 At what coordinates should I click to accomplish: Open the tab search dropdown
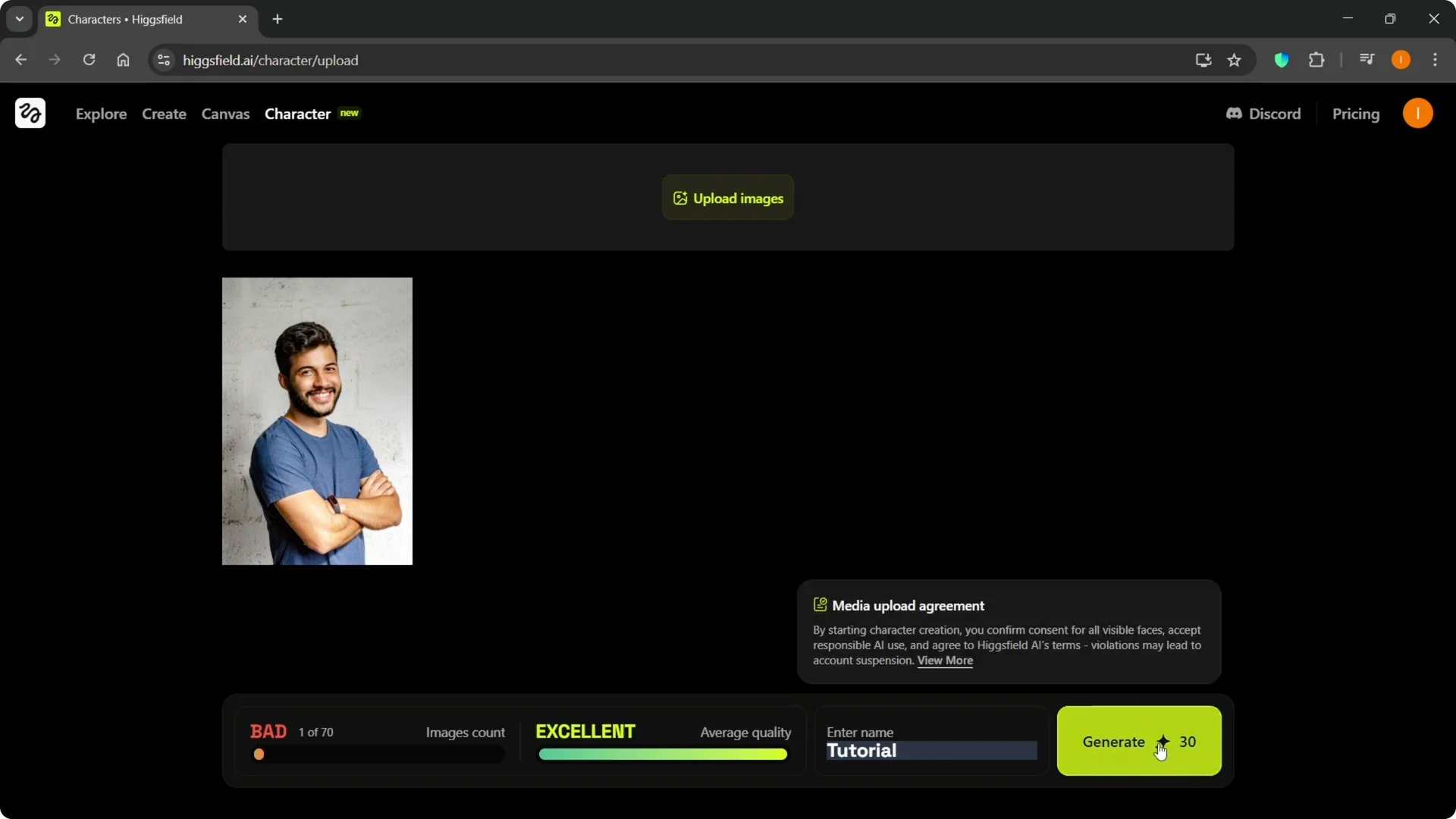click(x=18, y=19)
